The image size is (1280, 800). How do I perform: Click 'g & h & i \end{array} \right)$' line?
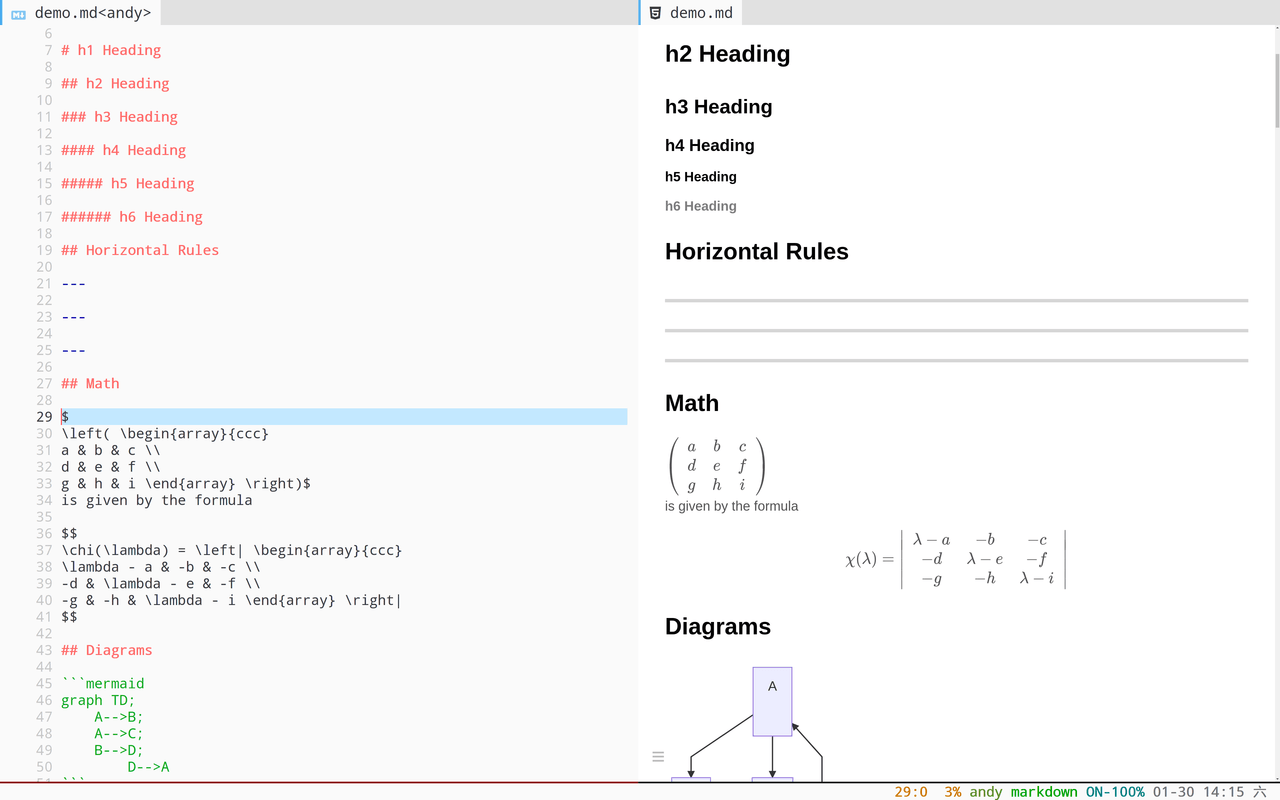(x=186, y=484)
